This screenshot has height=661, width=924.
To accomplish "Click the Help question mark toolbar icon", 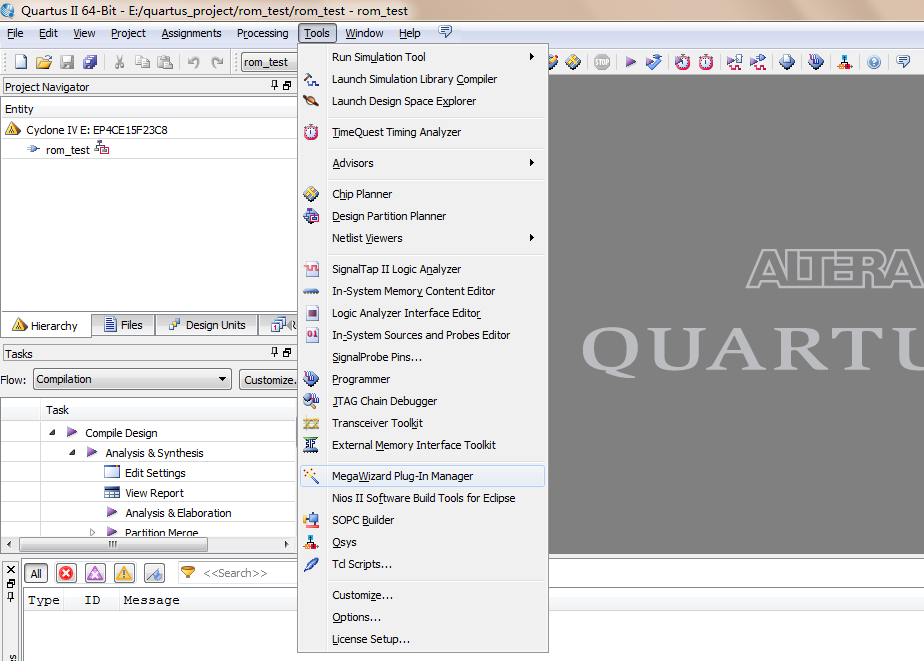I will (874, 62).
